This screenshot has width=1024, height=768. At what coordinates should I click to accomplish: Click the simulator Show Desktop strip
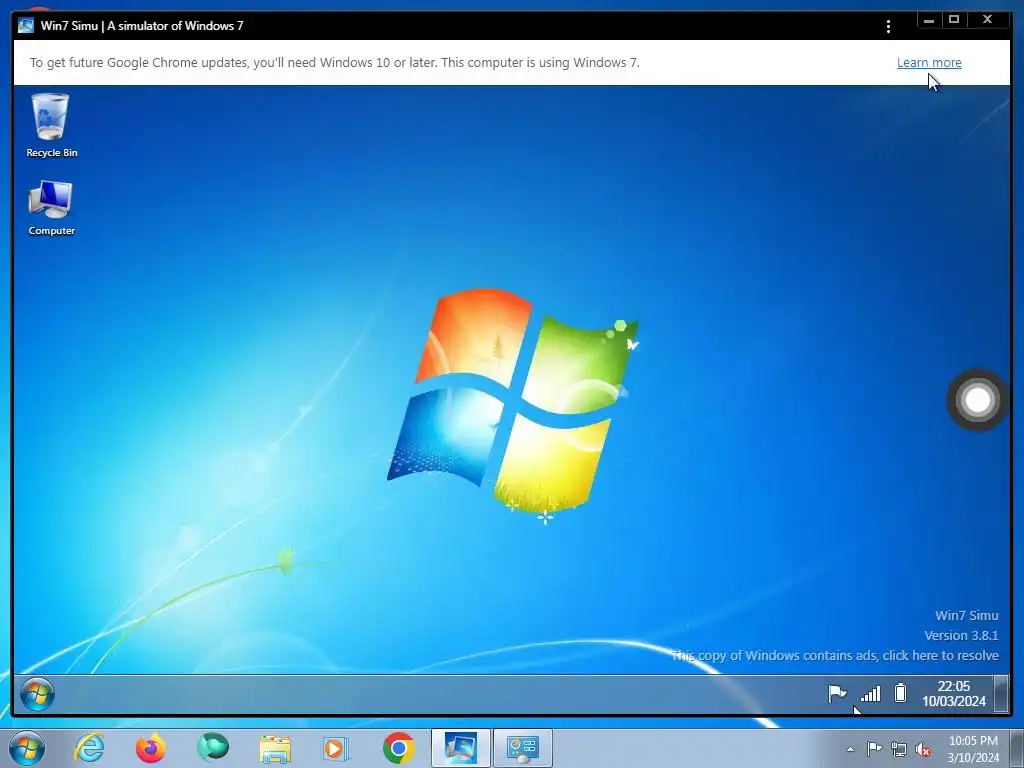tap(1000, 694)
